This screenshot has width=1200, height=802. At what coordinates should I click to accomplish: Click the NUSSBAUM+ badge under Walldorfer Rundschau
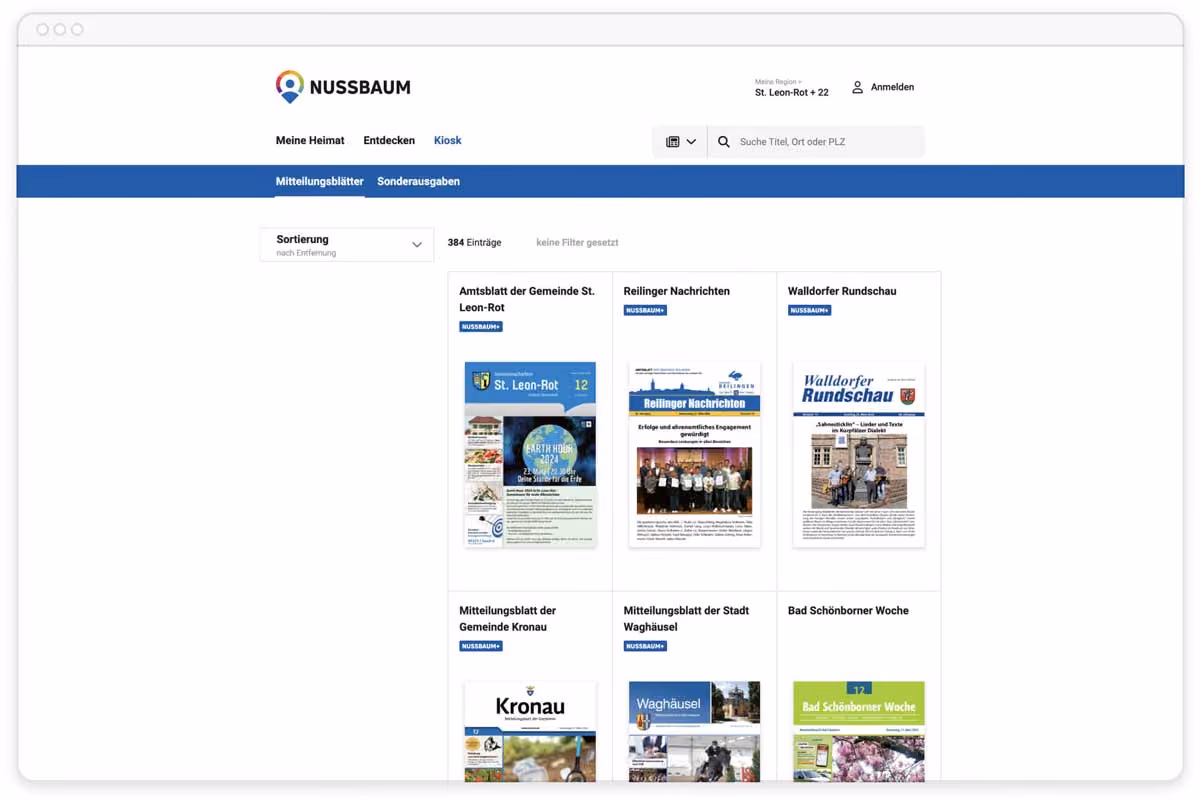click(x=809, y=311)
